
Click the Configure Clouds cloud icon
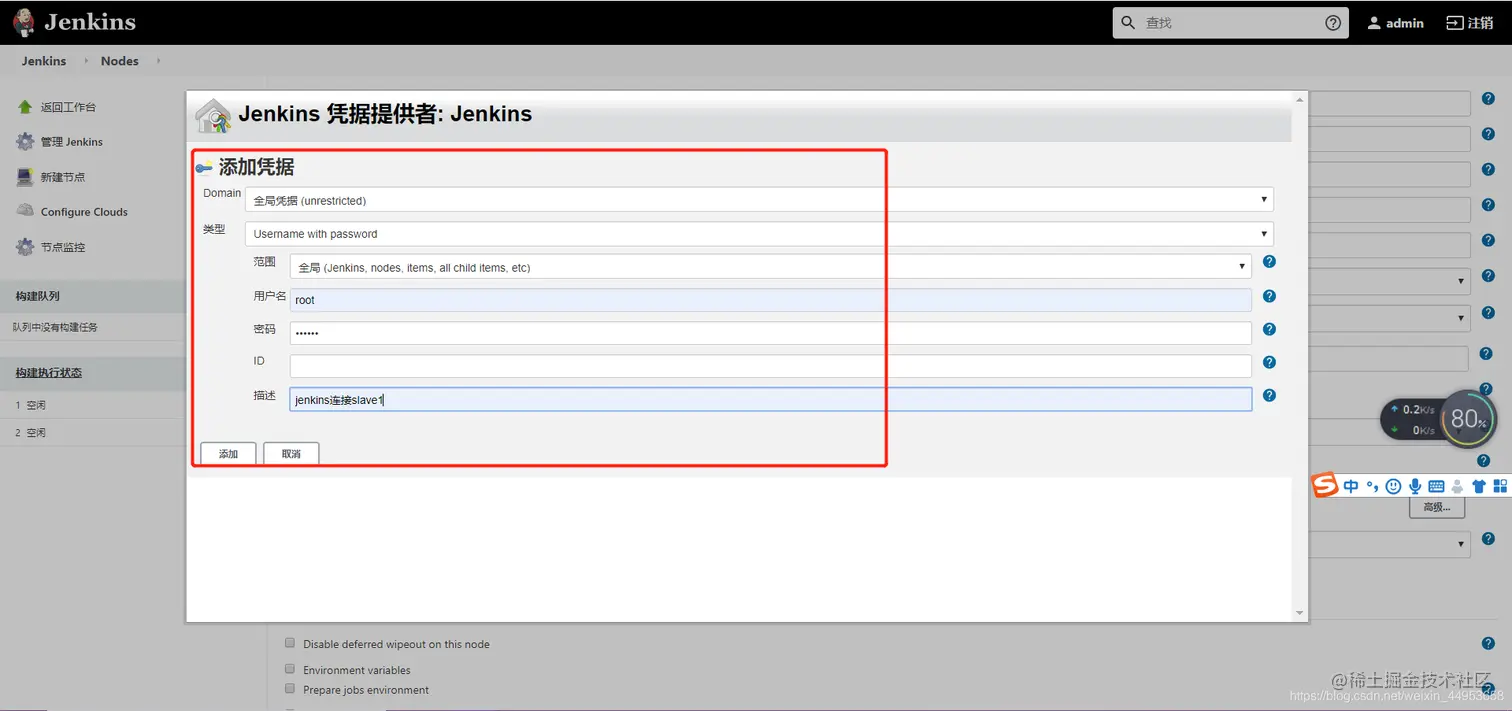(x=25, y=211)
